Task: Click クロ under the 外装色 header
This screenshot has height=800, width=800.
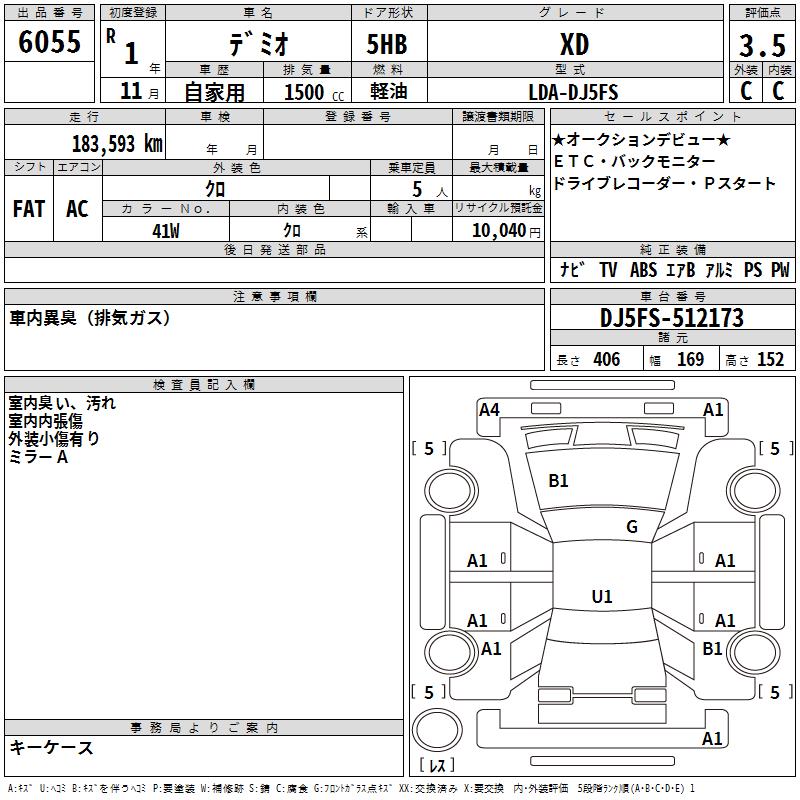Action: tap(215, 189)
